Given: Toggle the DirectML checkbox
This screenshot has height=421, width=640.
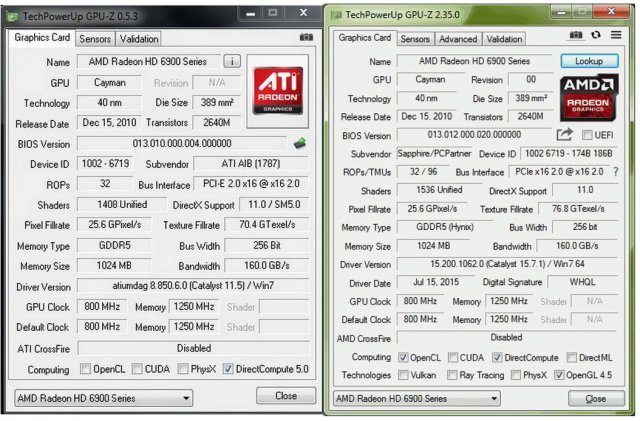Looking at the screenshot, I should 572,358.
